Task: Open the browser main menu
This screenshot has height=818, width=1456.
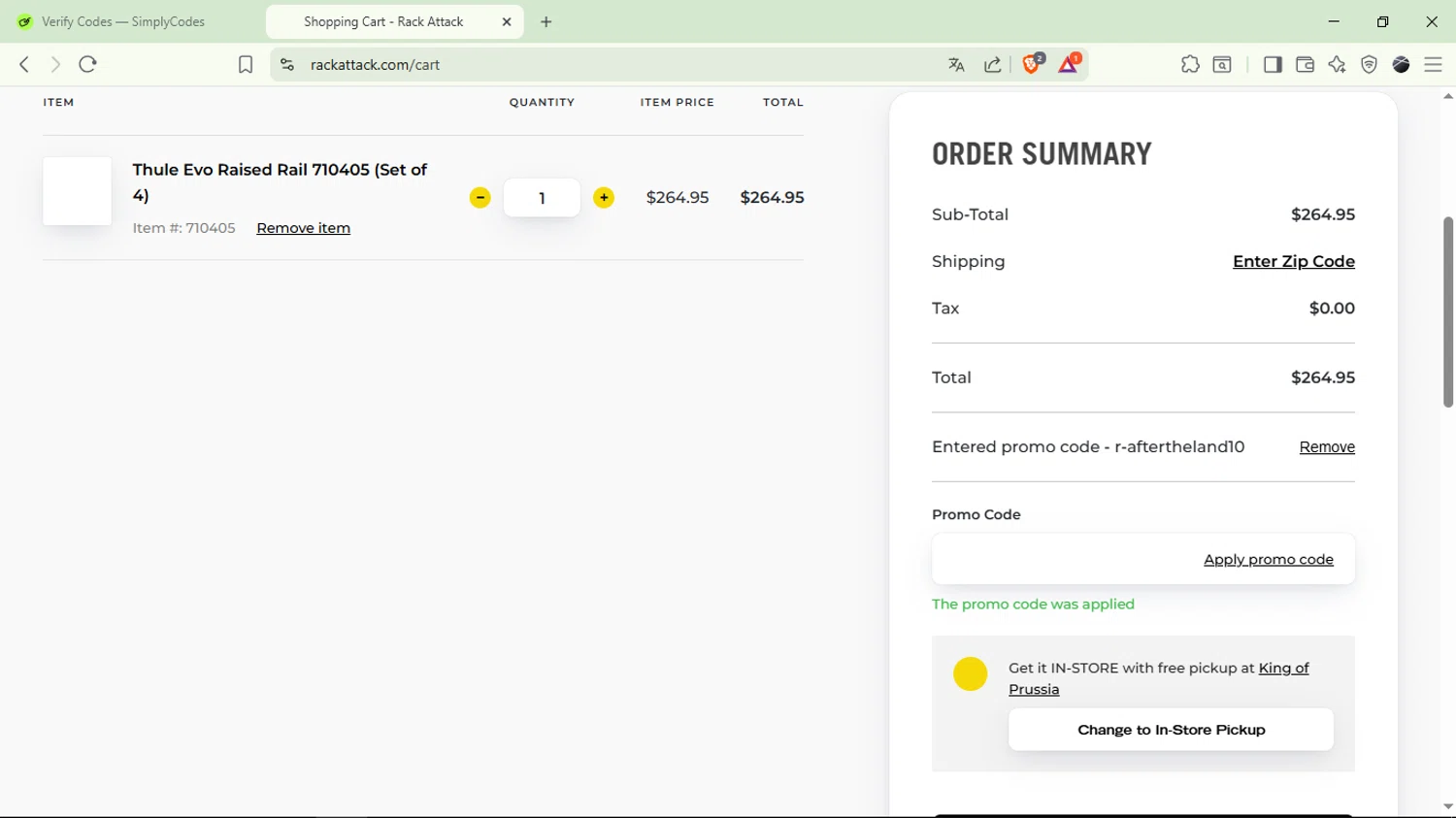Action: [x=1433, y=64]
